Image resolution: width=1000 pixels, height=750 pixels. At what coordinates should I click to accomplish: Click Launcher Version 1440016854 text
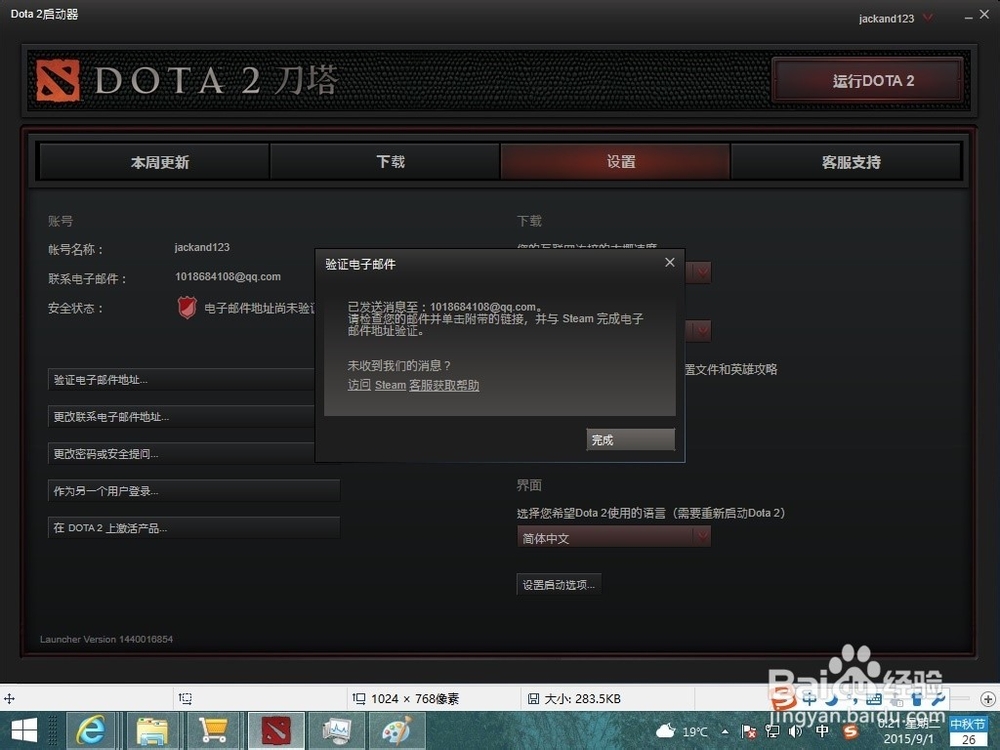[106, 639]
